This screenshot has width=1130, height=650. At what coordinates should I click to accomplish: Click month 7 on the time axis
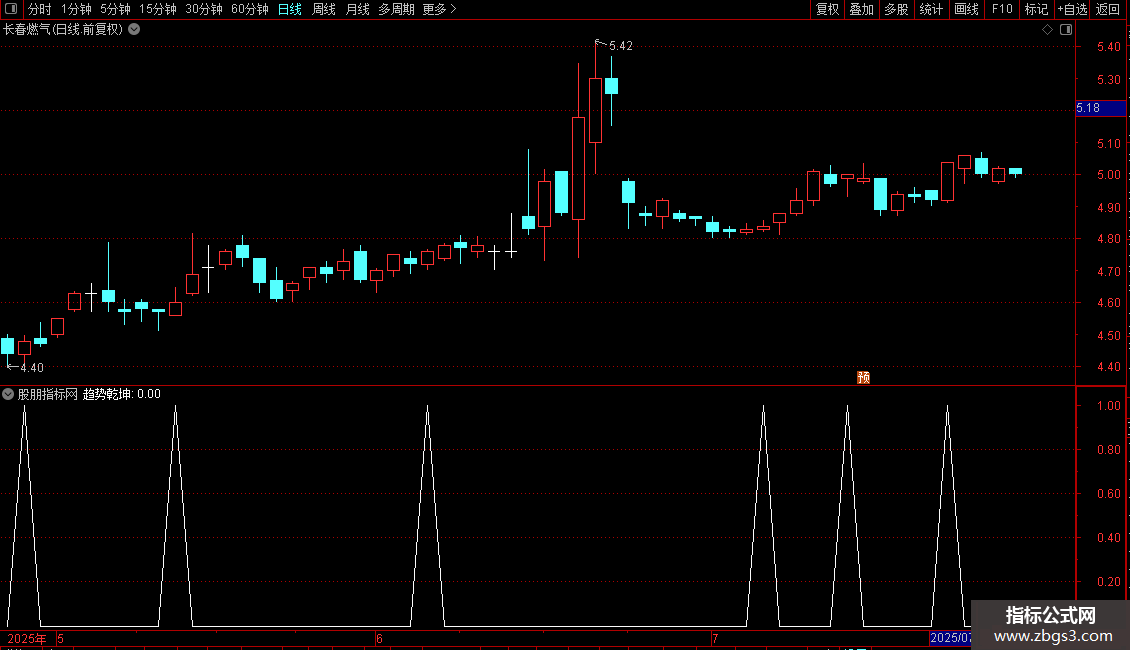point(715,638)
